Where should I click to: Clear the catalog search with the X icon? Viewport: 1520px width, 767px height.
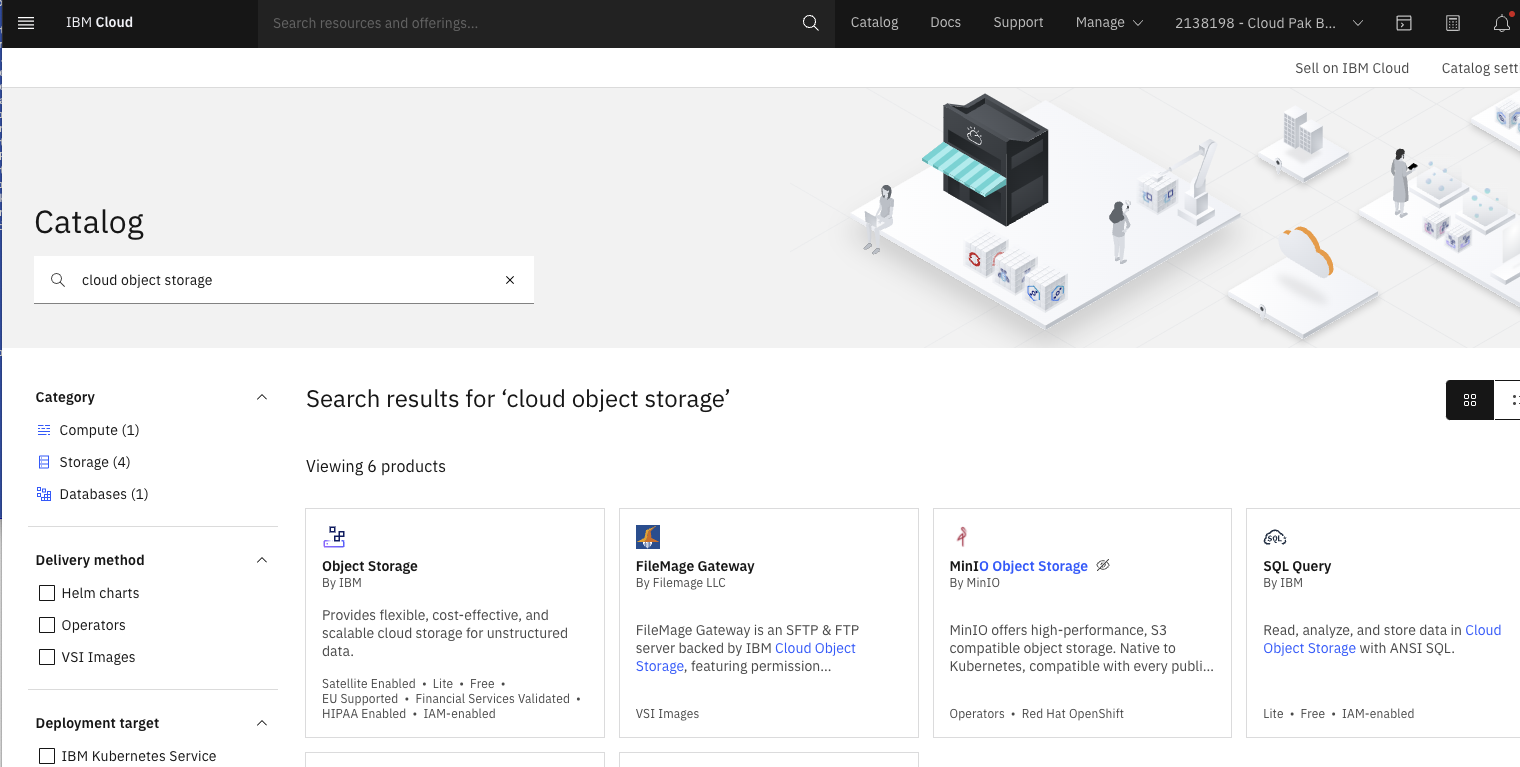point(510,280)
